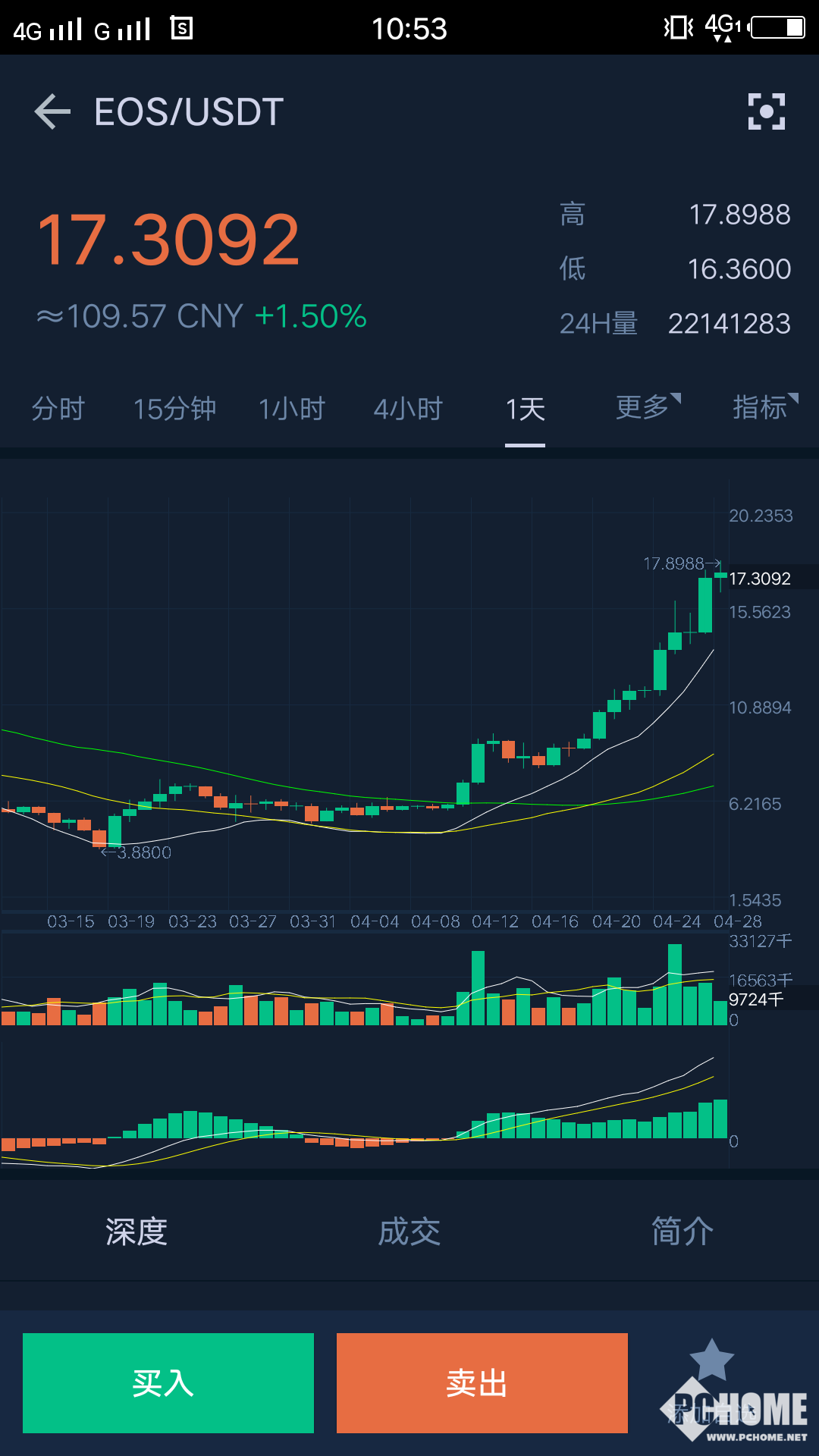Select the 分时 time tab

(x=58, y=409)
